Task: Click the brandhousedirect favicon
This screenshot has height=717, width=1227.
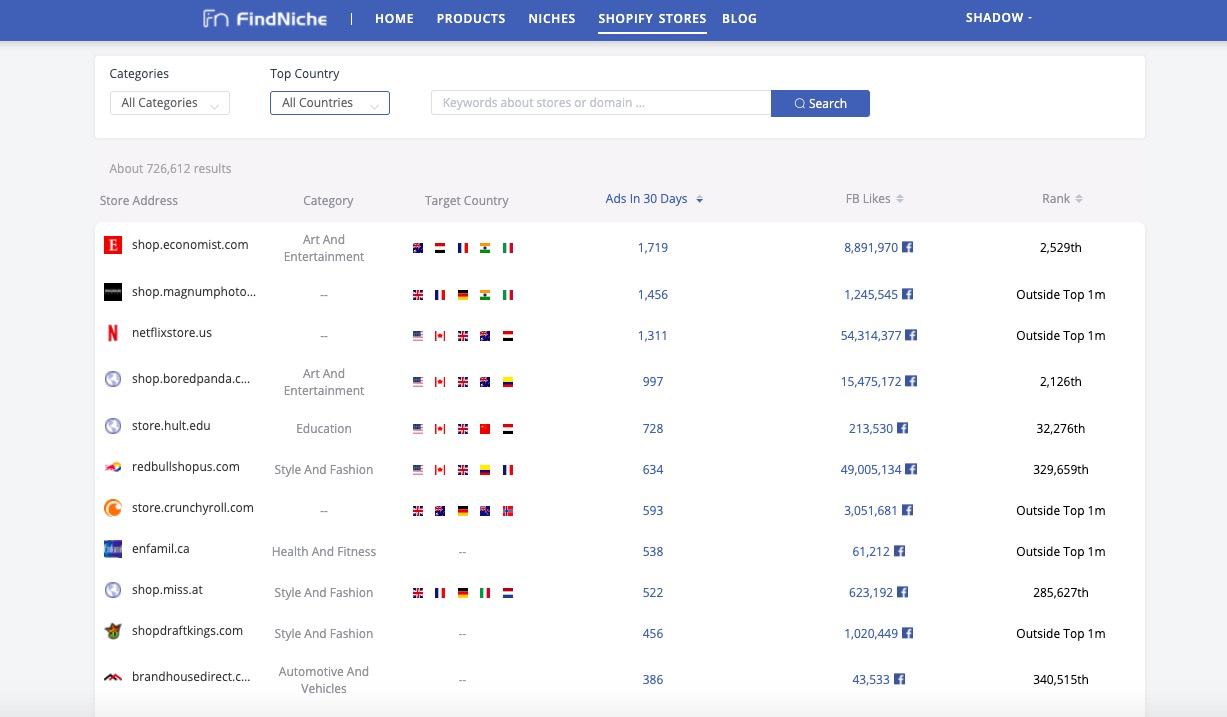Action: [x=113, y=677]
